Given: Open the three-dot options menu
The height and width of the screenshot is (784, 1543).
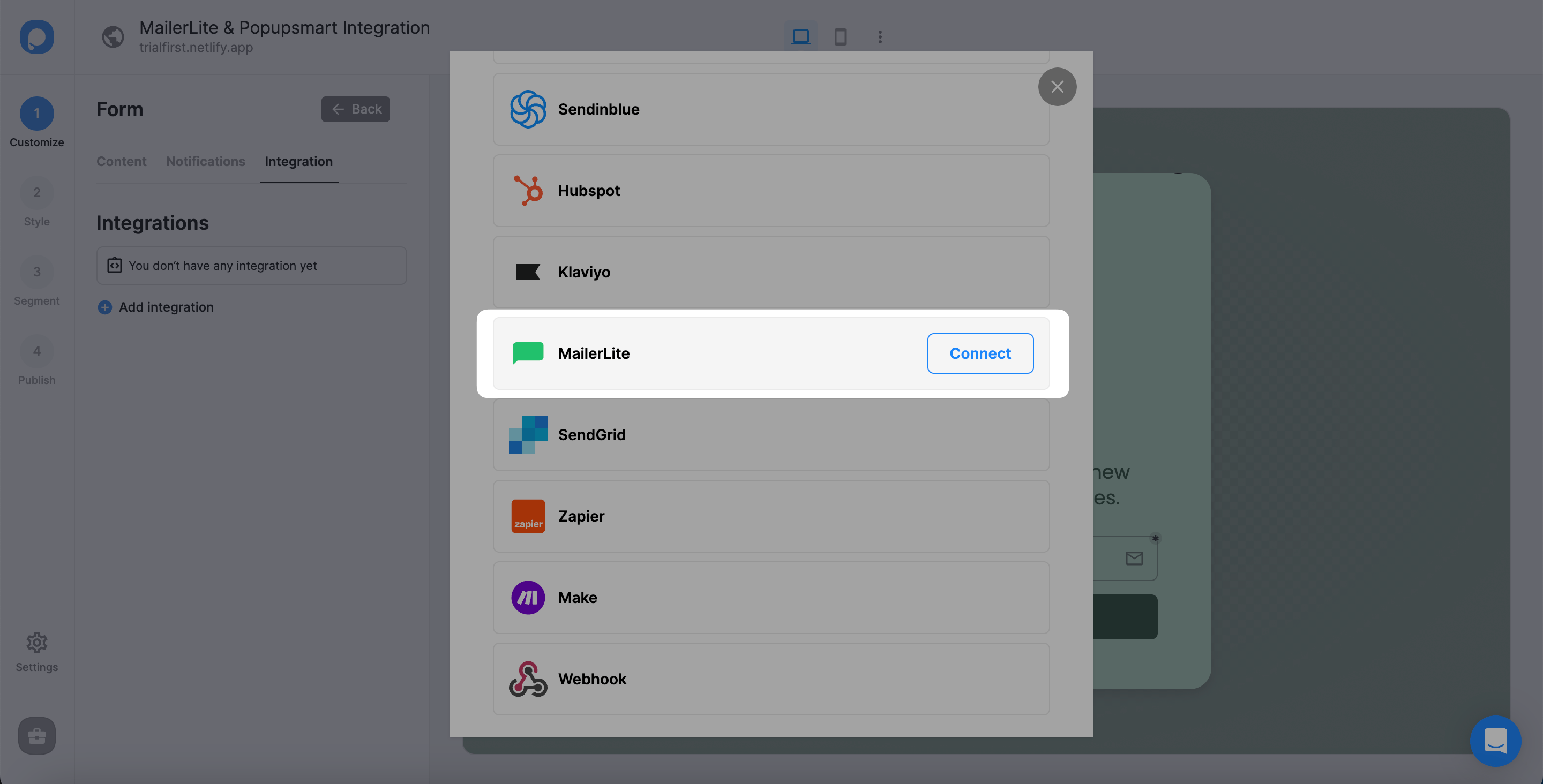Looking at the screenshot, I should (879, 37).
